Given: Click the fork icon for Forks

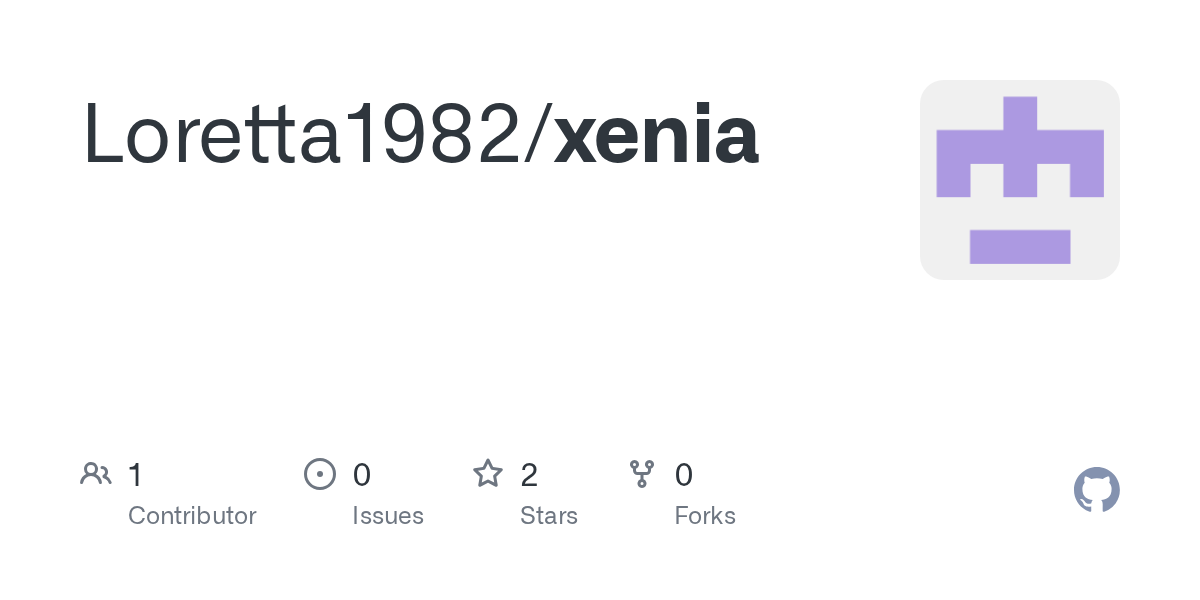Looking at the screenshot, I should [642, 474].
